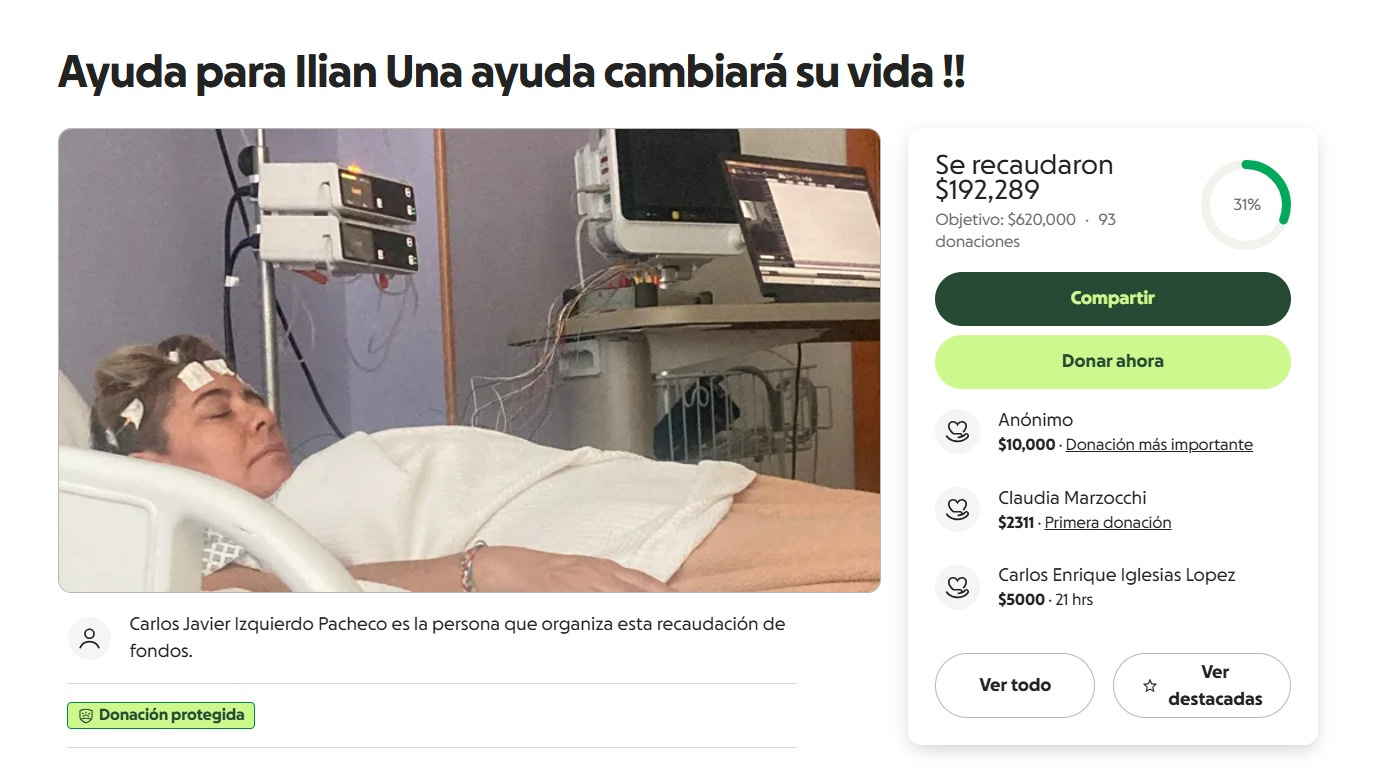Open the fundraiser hospital photo
This screenshot has height=777, width=1377.
[469, 360]
